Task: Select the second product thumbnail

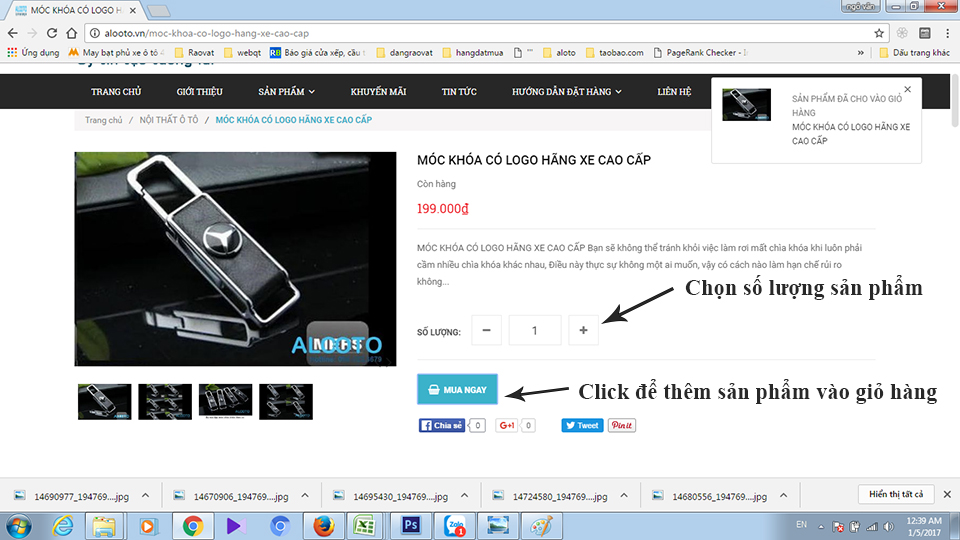Action: (165, 402)
